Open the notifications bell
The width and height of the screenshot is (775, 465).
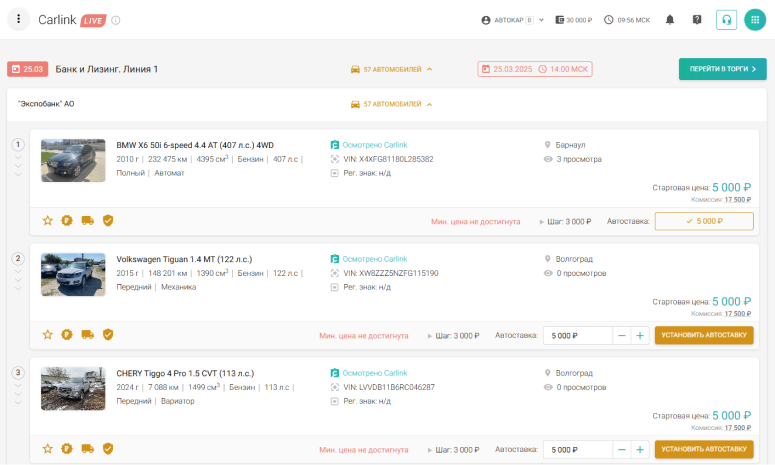click(x=670, y=20)
